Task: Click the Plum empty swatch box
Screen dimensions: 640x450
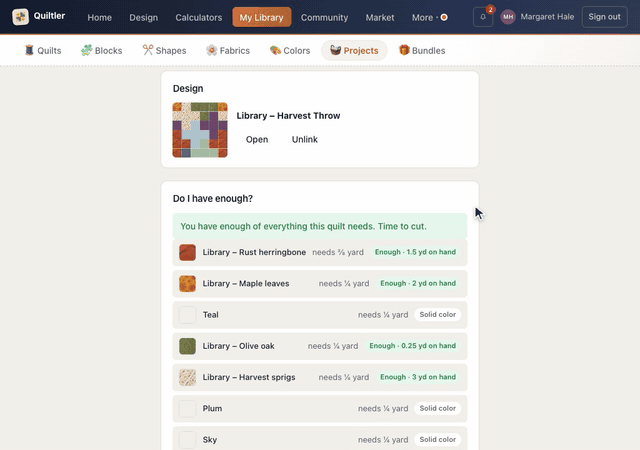Action: 187,409
